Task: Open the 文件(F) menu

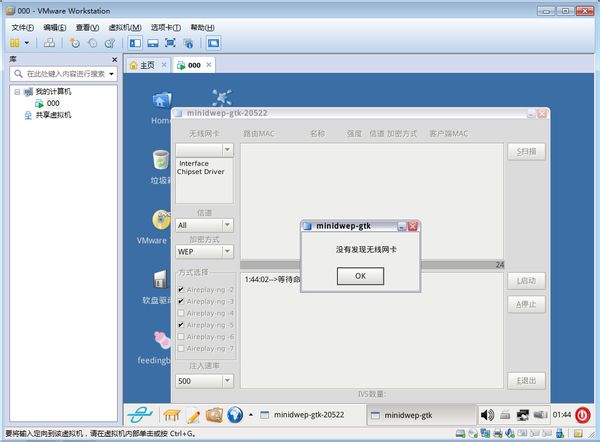Action: click(x=23, y=28)
